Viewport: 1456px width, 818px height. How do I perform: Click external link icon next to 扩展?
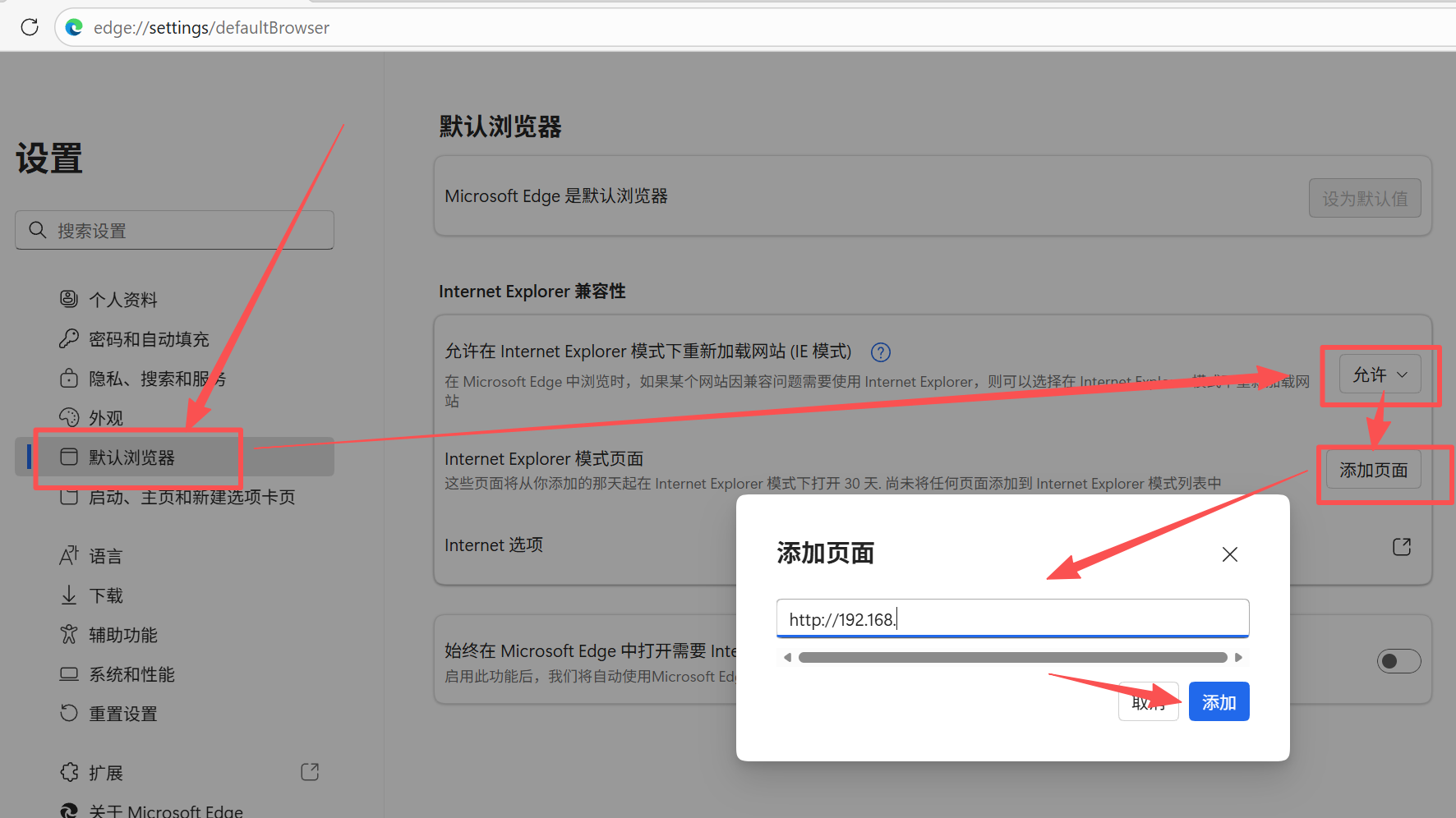pyautogui.click(x=310, y=772)
